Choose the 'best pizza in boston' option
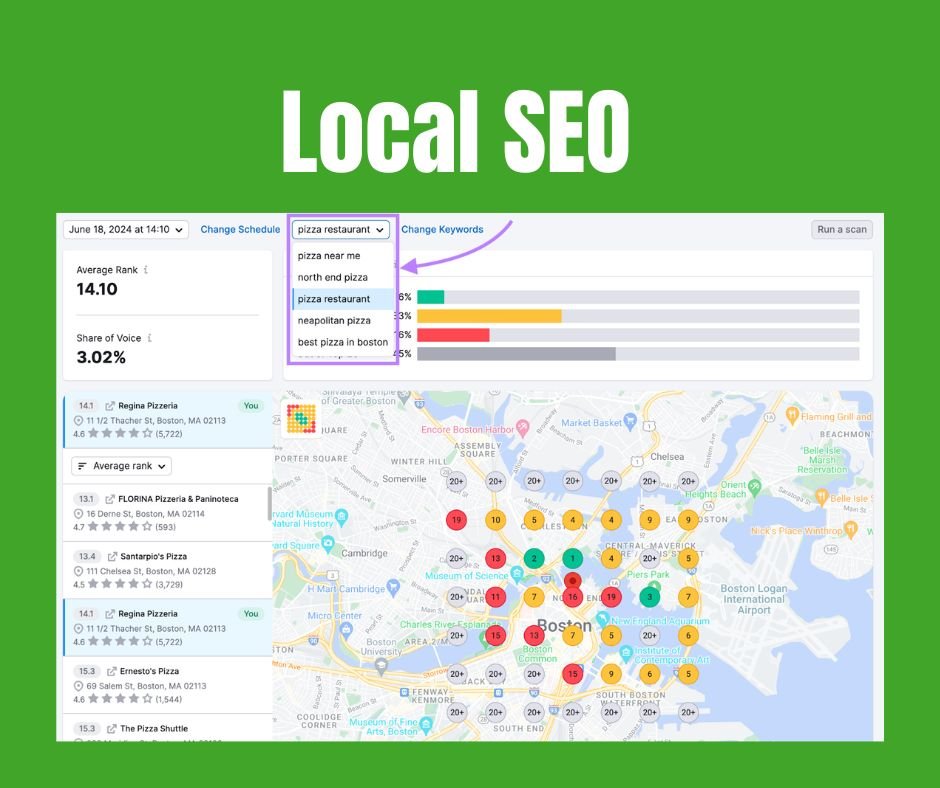 point(342,342)
